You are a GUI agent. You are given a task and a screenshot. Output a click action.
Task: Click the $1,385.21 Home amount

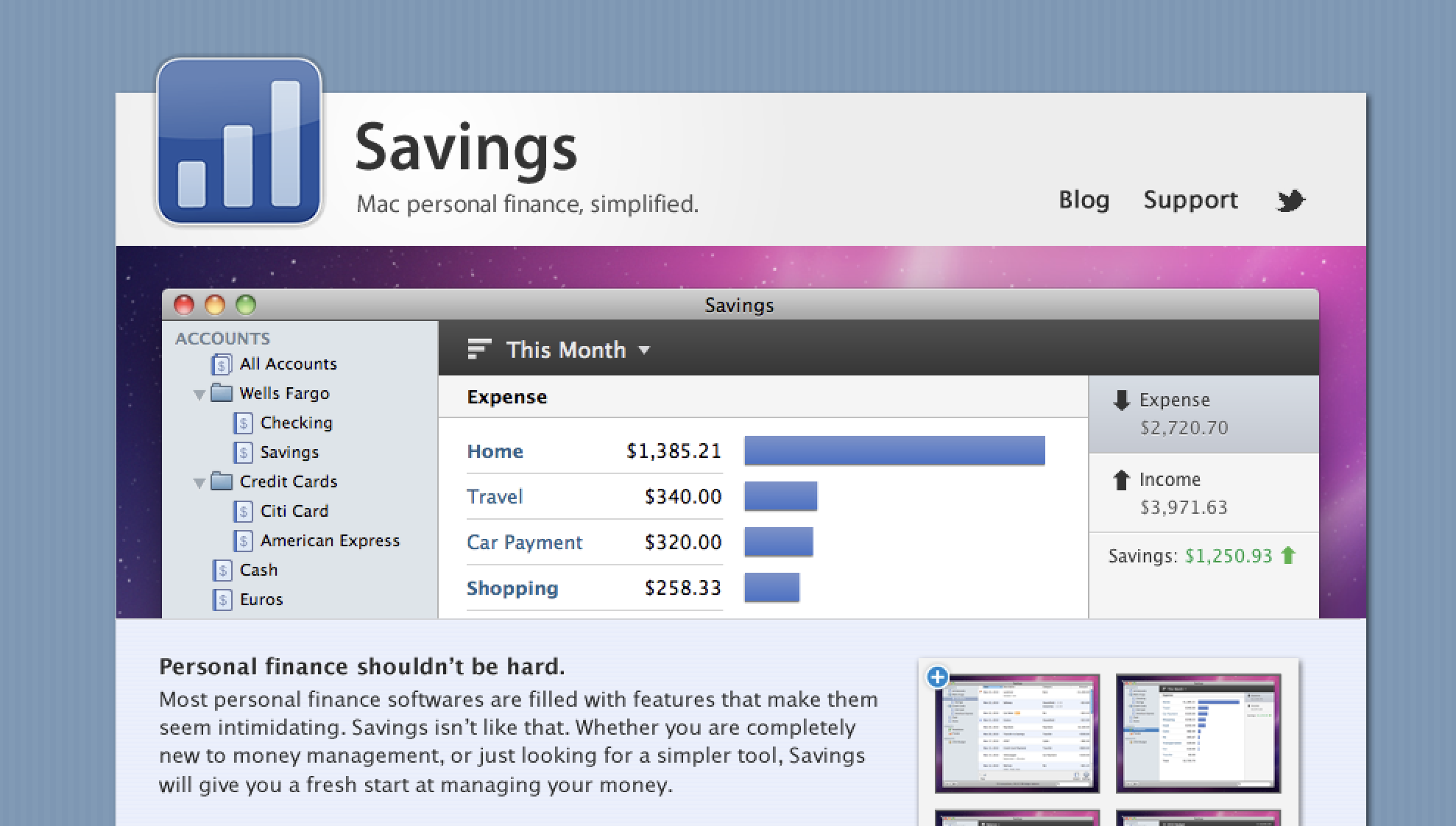(674, 451)
